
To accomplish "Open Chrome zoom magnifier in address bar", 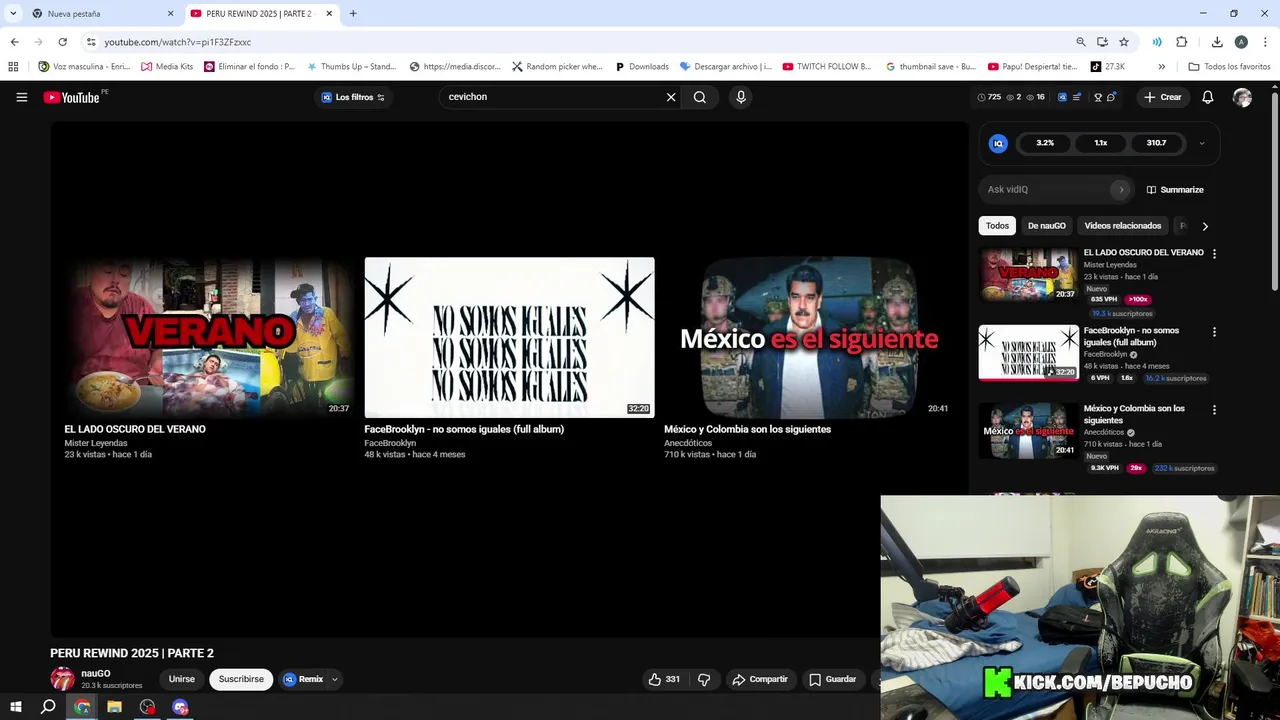I will 1081,42.
